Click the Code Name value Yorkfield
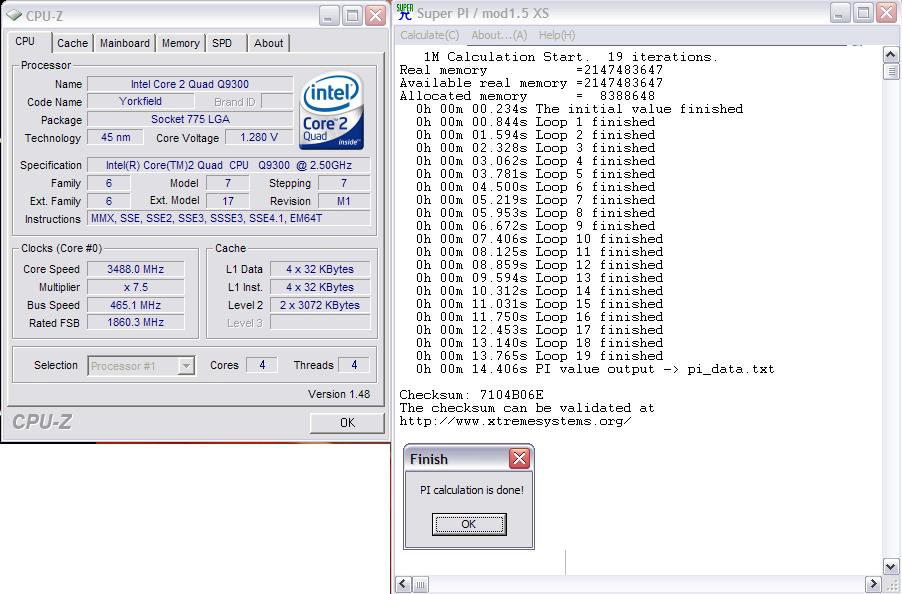Image resolution: width=902 pixels, height=594 pixels. [140, 101]
